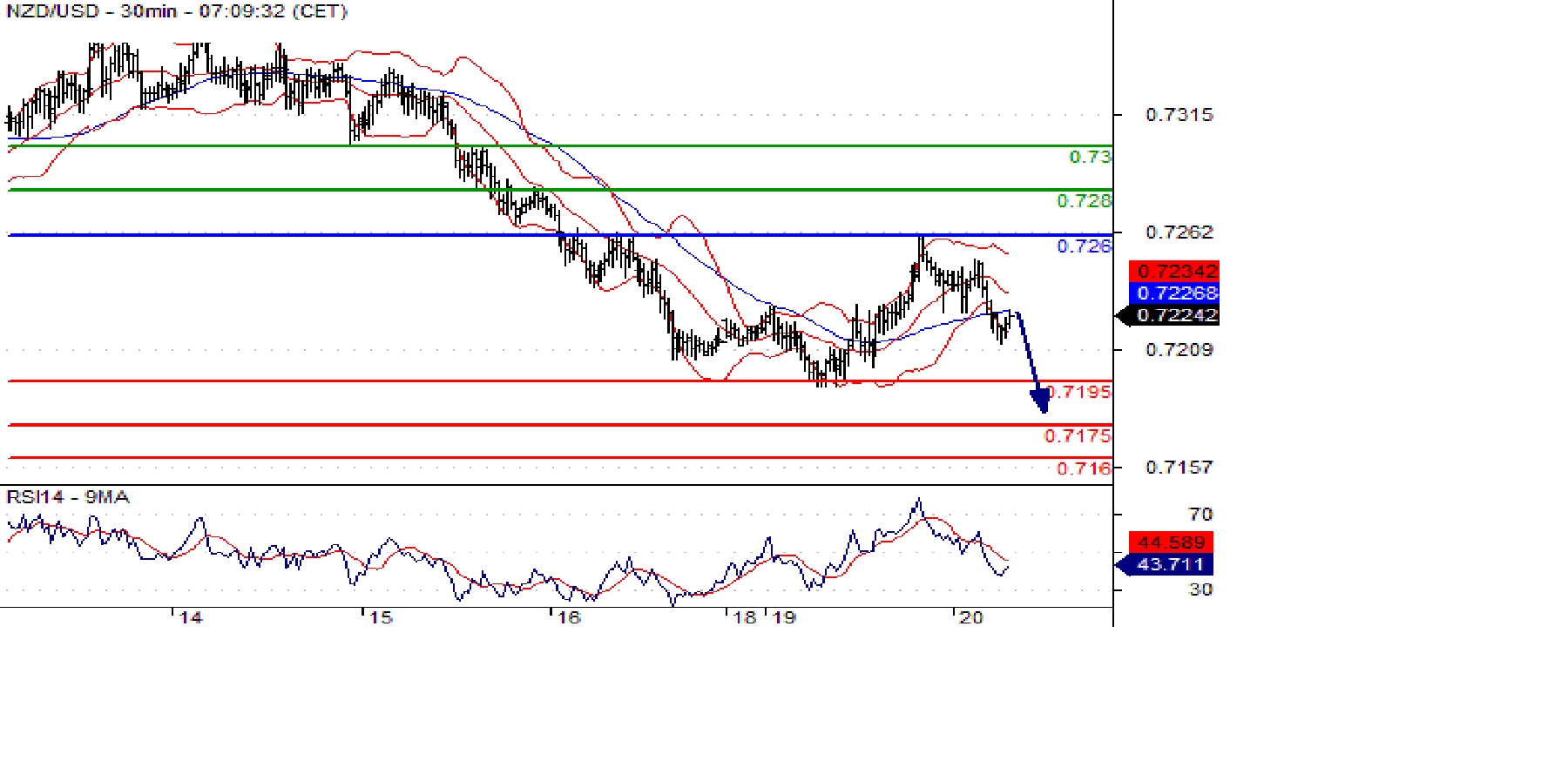
Task: Select the red 0.7175 support level label
Action: click(1078, 435)
